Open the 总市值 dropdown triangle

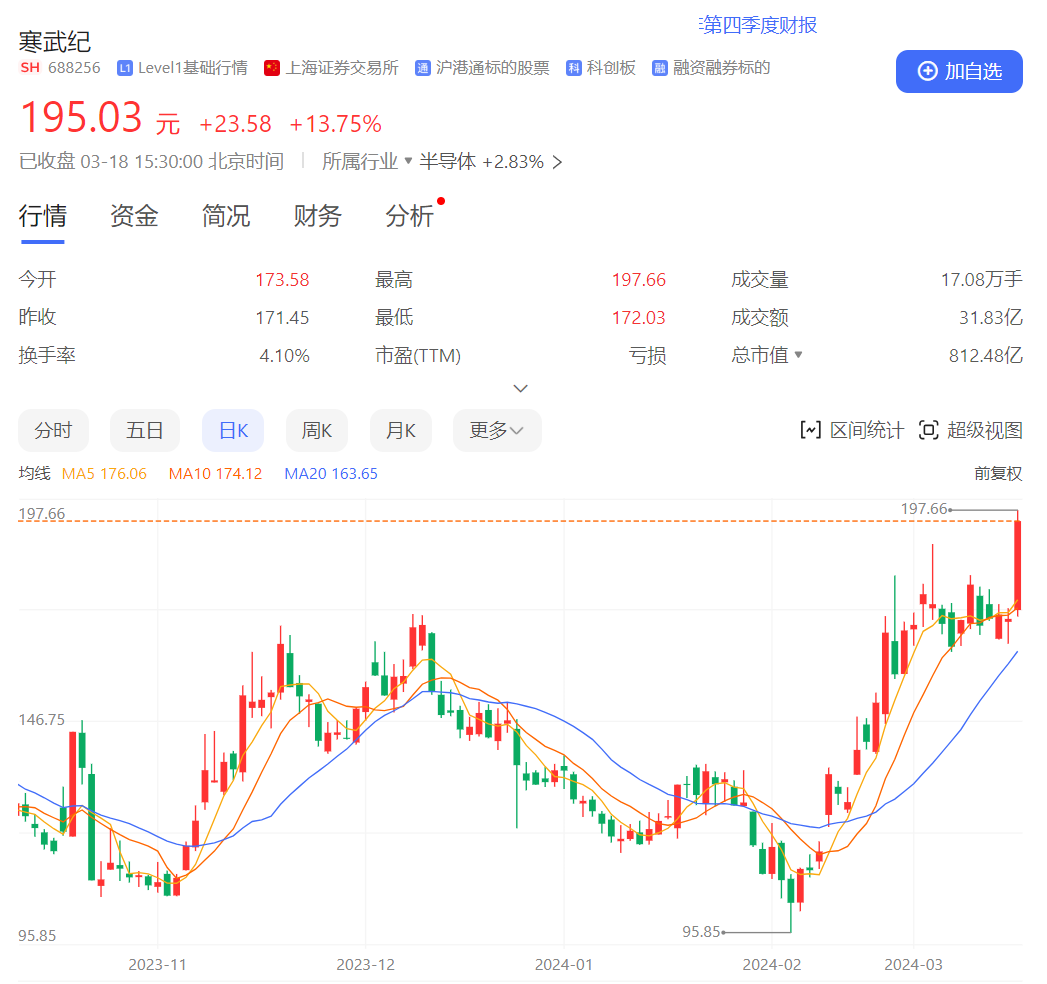click(798, 354)
